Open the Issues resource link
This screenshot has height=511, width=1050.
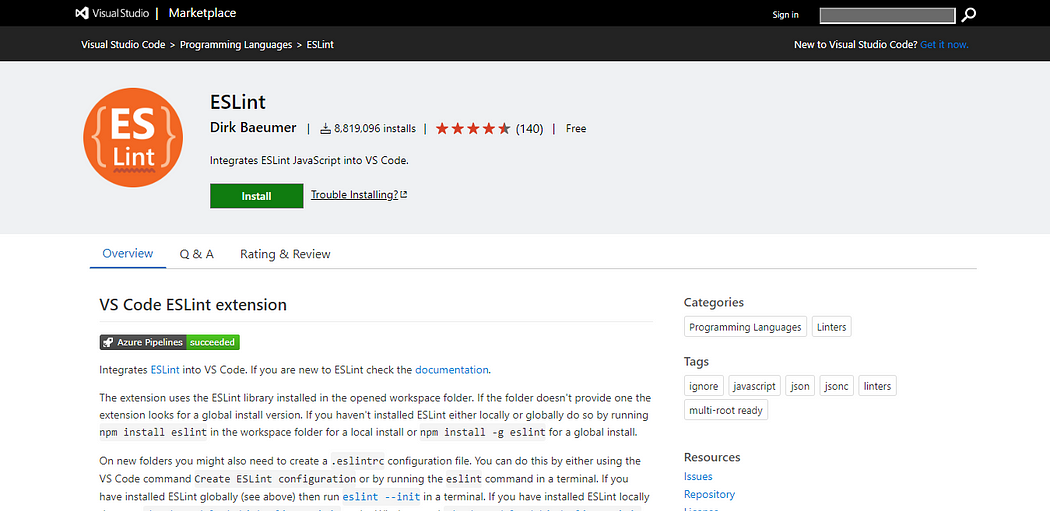tap(698, 477)
